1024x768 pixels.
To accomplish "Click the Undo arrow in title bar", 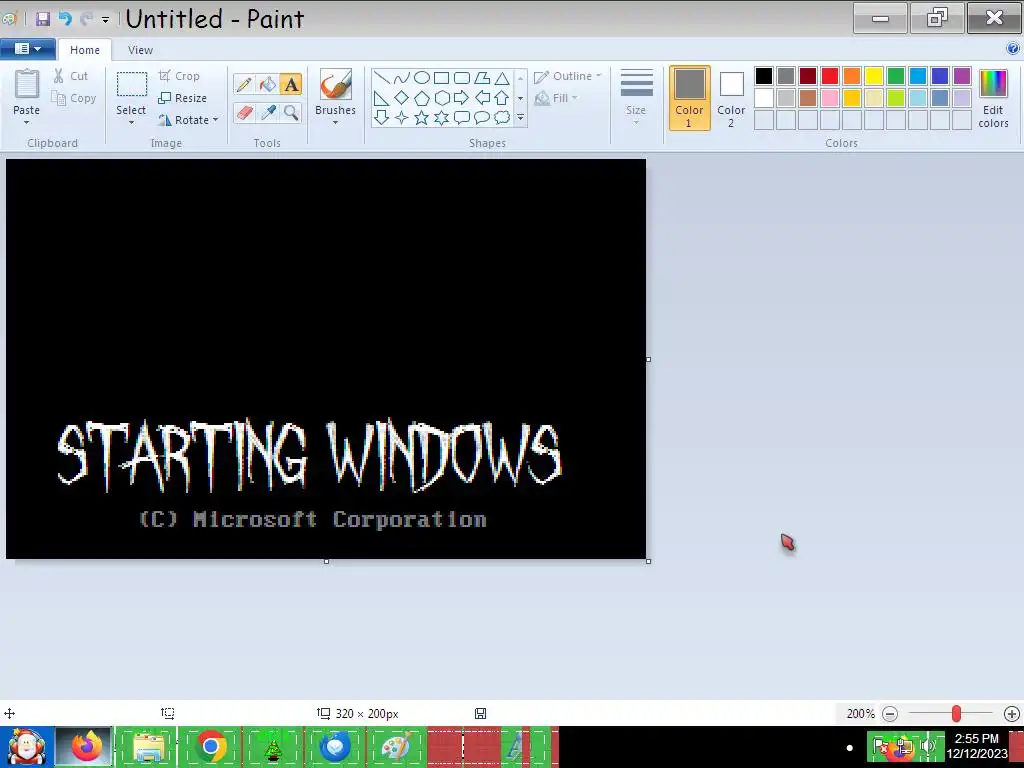I will pos(65,18).
